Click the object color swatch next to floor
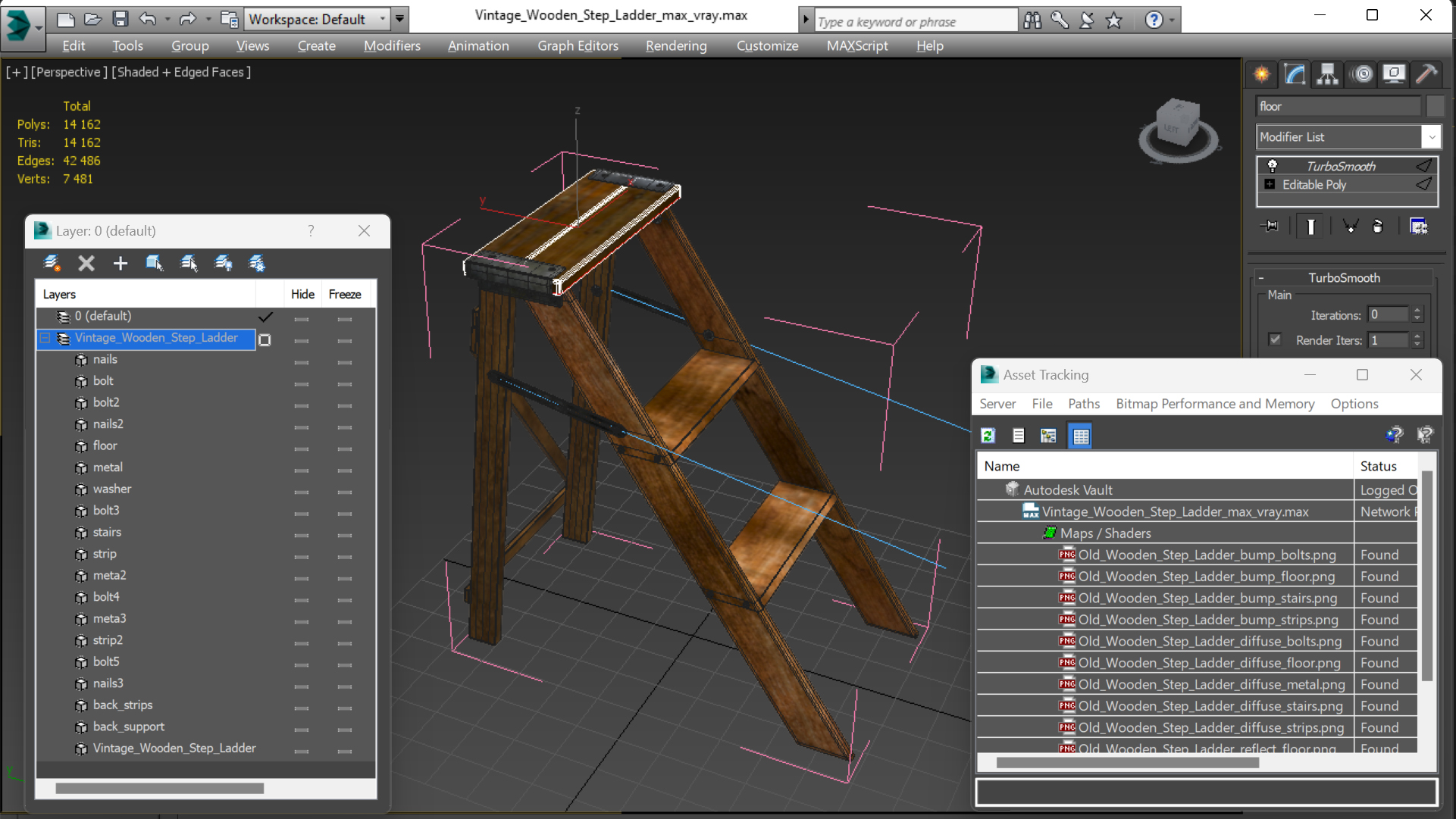The height and width of the screenshot is (819, 1456). click(1435, 106)
